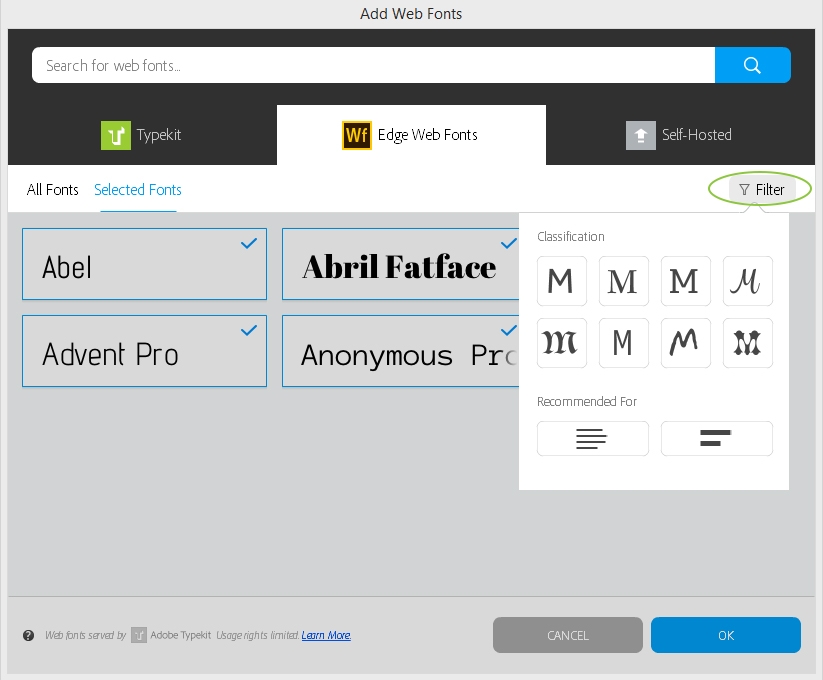Click the CANCEL button
This screenshot has height=680, width=823.
click(x=567, y=635)
